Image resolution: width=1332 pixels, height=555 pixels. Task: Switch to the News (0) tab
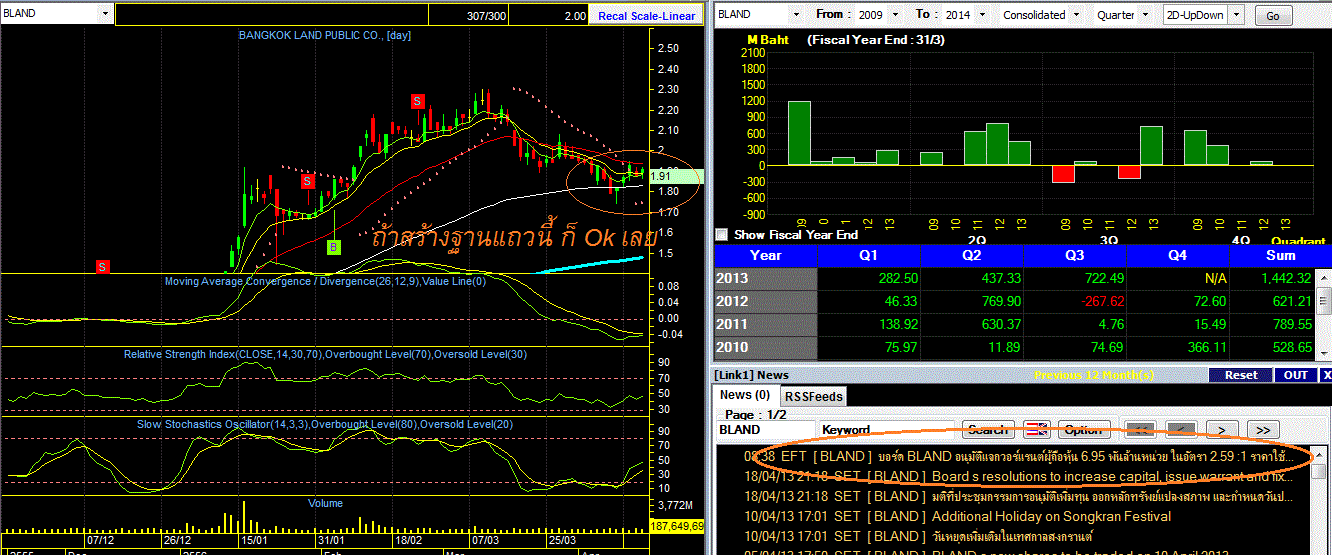(x=746, y=395)
